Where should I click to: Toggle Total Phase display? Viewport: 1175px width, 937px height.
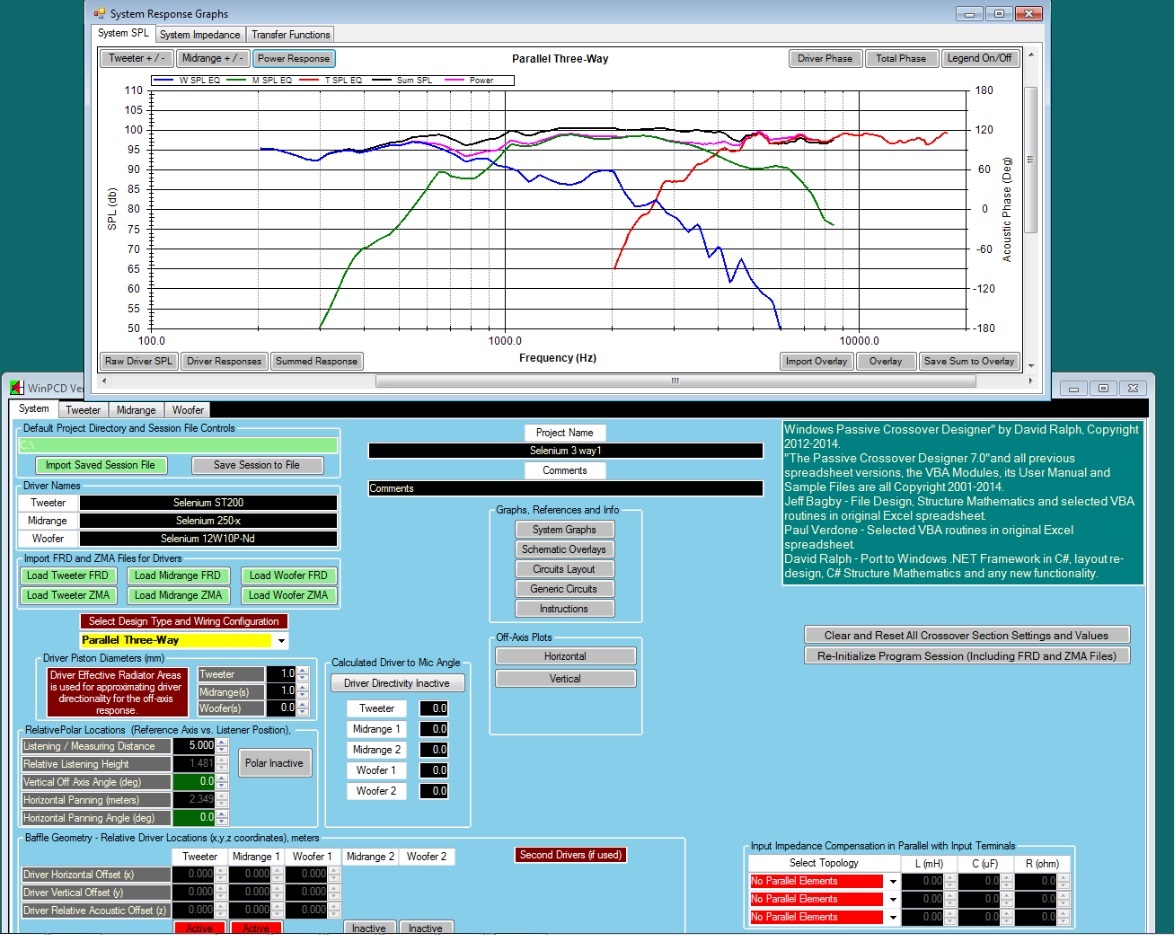(901, 58)
